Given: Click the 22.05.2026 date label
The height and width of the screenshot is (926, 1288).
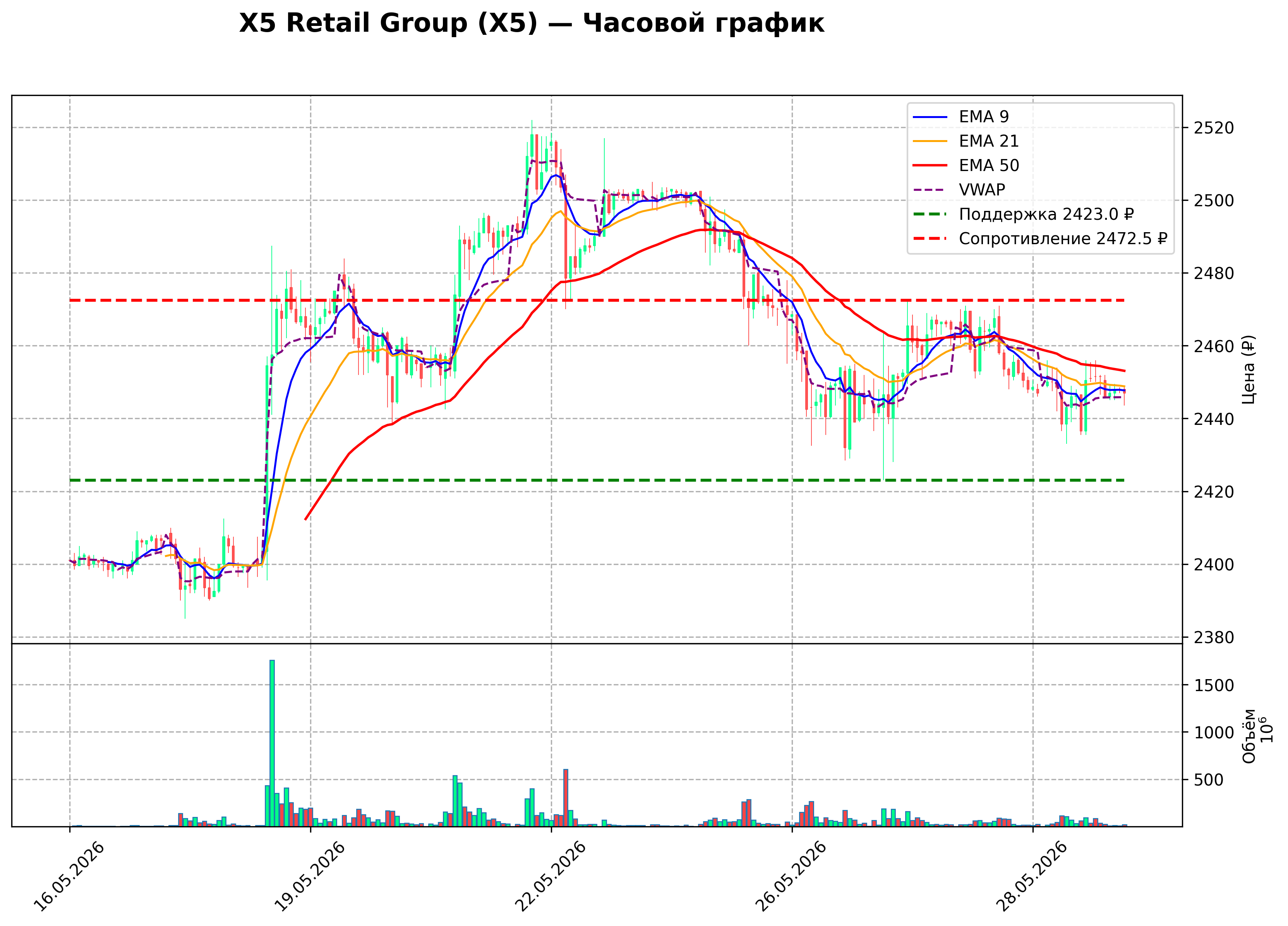Looking at the screenshot, I should point(551,876).
